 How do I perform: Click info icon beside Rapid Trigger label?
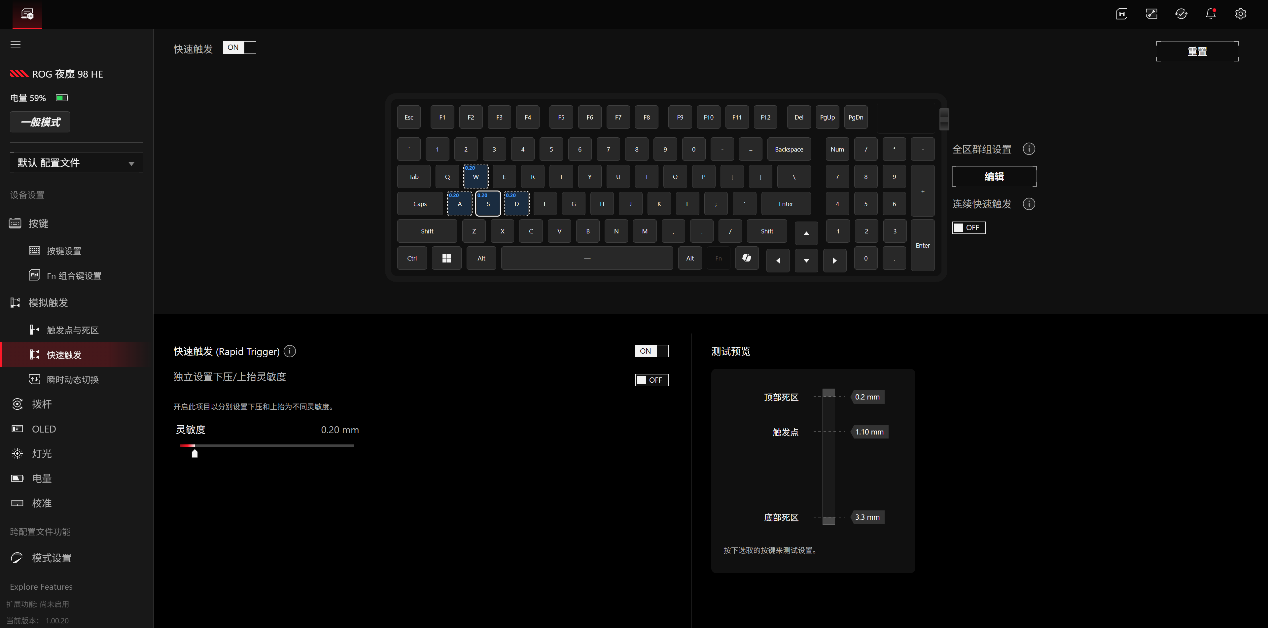pos(290,351)
